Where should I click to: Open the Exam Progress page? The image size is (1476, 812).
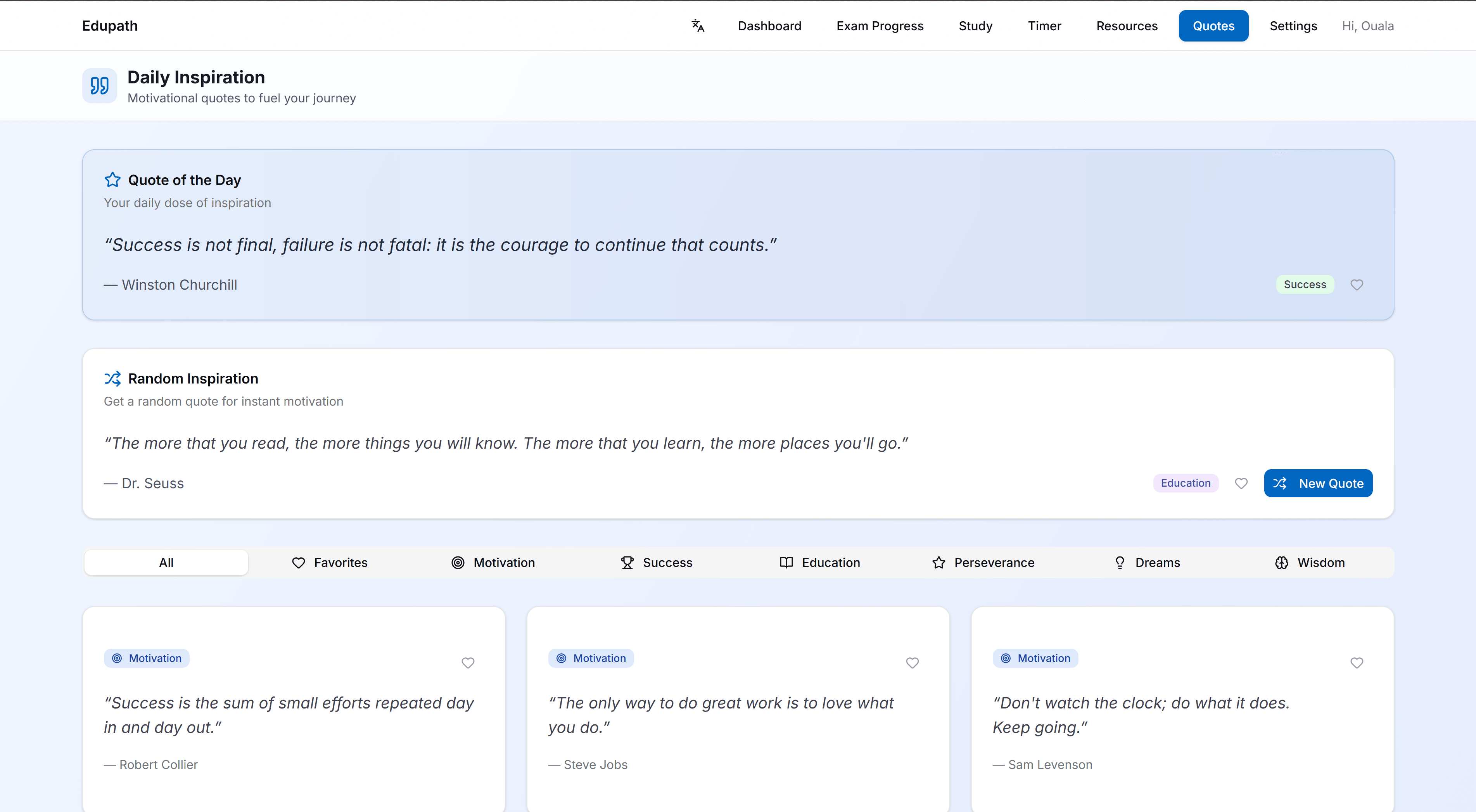880,26
